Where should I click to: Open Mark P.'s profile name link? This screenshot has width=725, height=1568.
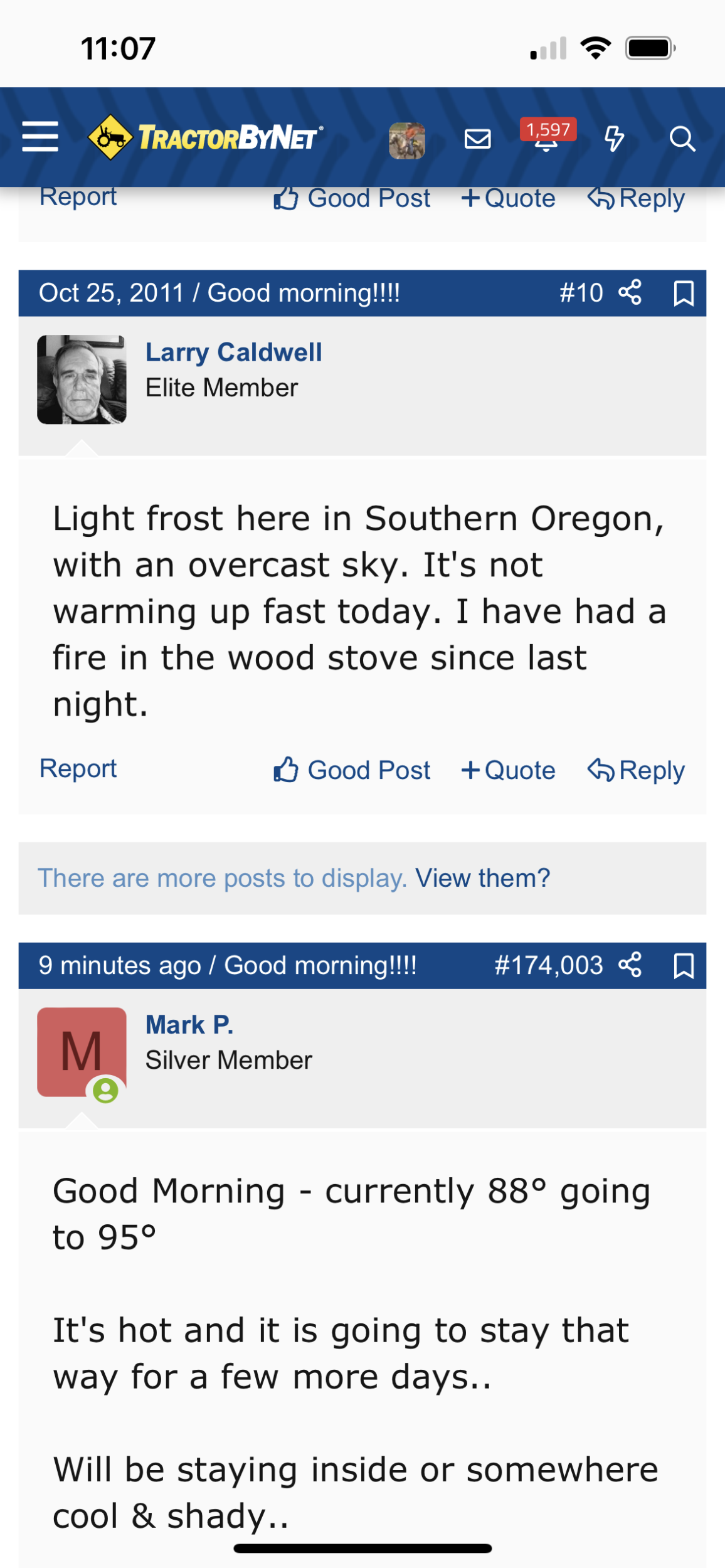[189, 1025]
